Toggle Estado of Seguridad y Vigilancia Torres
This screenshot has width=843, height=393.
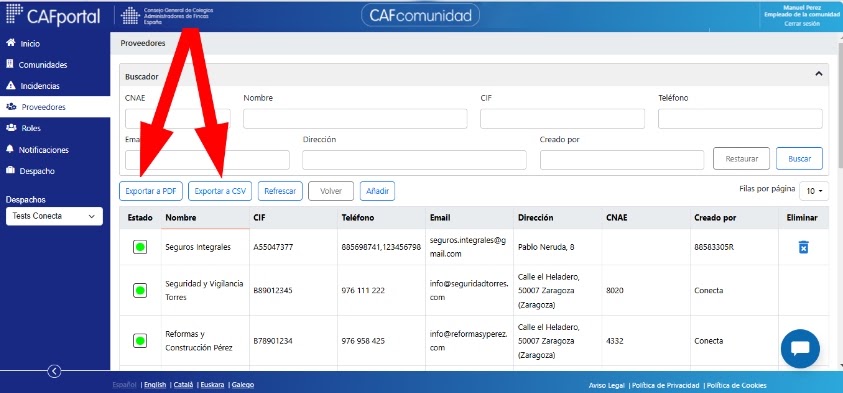point(140,290)
